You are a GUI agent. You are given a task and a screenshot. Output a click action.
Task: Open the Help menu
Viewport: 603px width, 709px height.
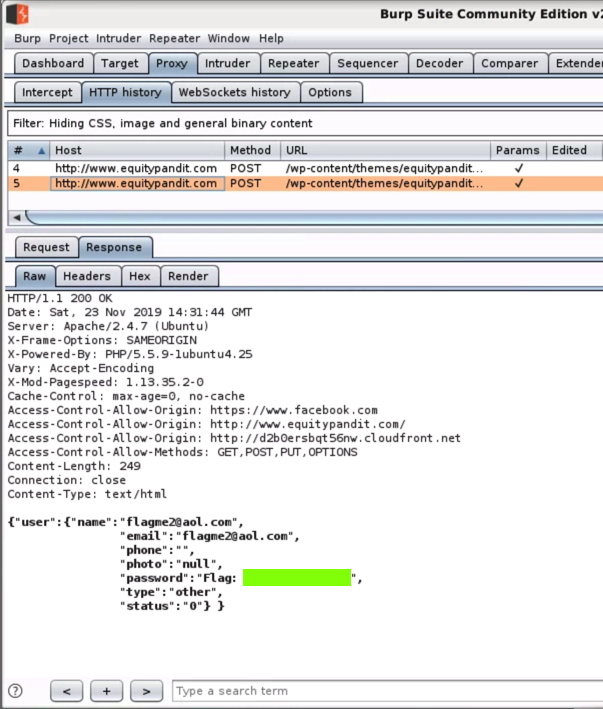tap(271, 38)
